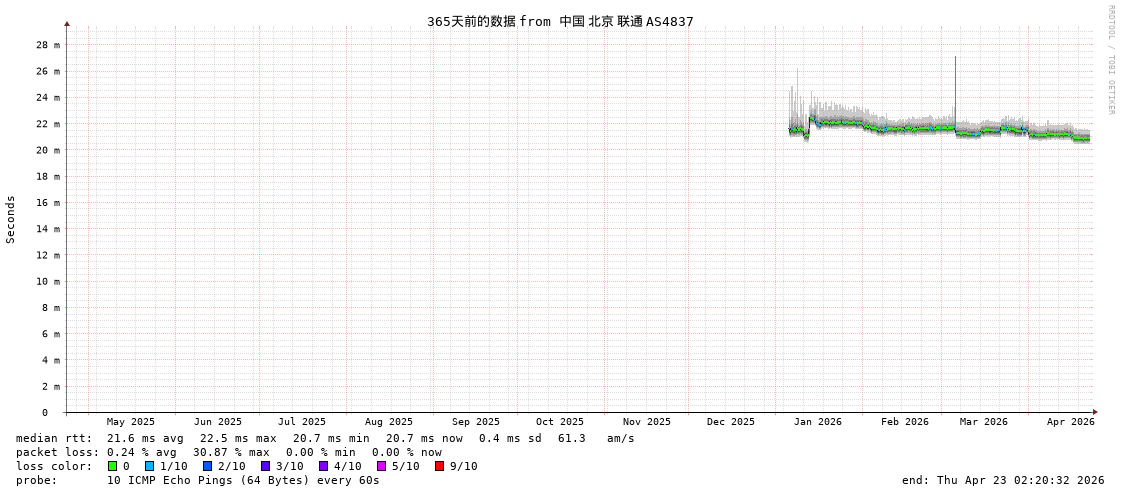This screenshot has height=494, width=1121.
Task: Select the light blue 1/10 loss swatch
Action: (149, 466)
